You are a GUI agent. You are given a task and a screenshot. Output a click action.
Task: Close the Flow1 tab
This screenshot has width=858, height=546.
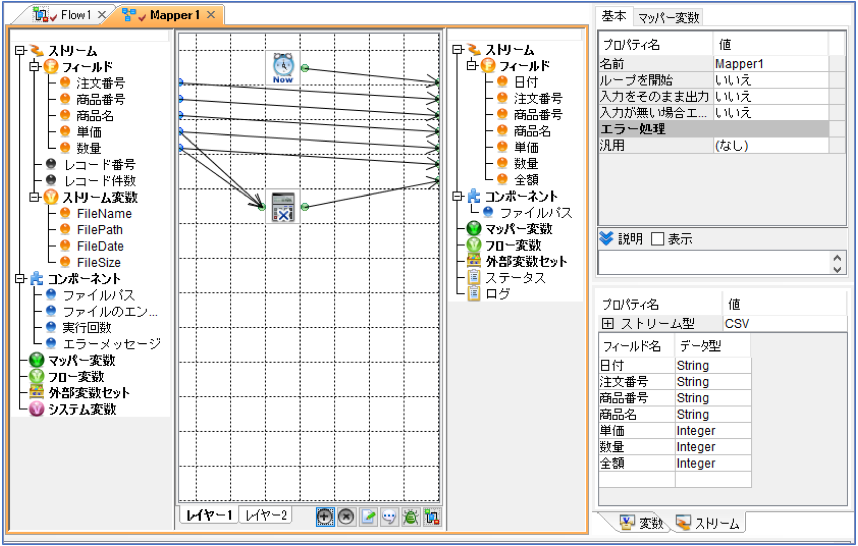click(x=102, y=15)
